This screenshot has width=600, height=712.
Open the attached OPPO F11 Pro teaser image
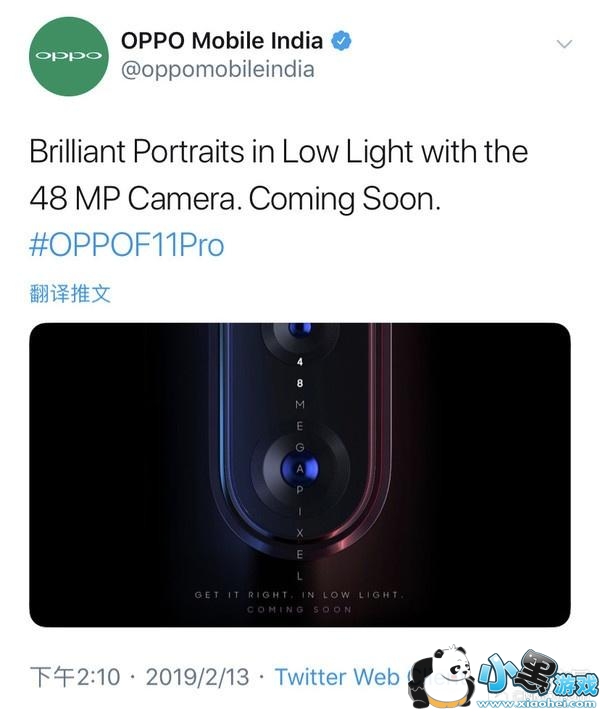tap(299, 475)
